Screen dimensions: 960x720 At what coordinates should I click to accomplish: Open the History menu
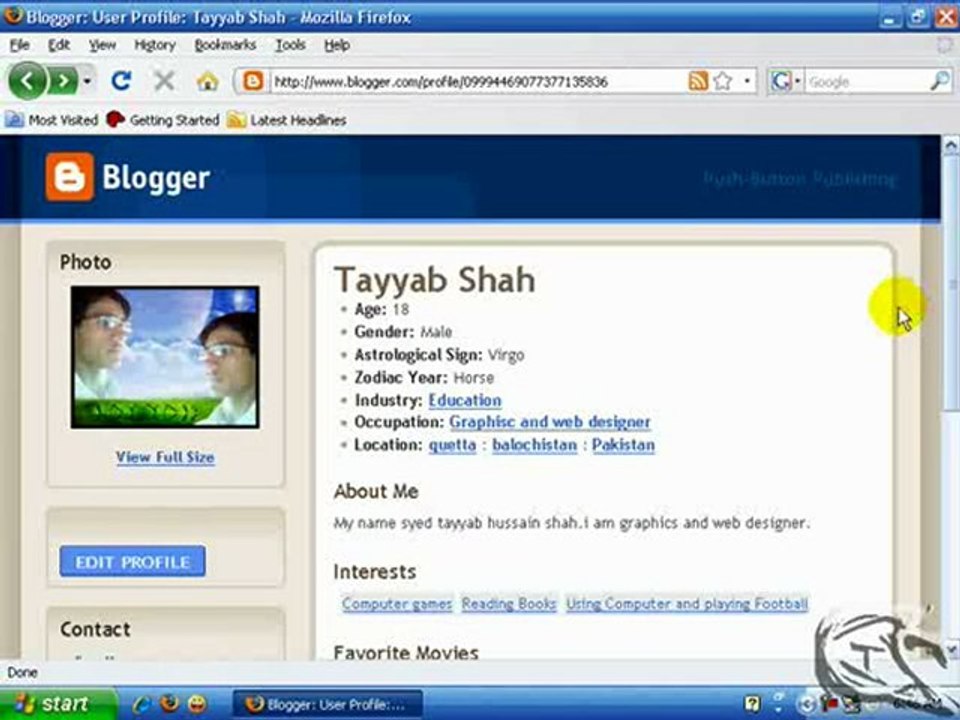(155, 45)
